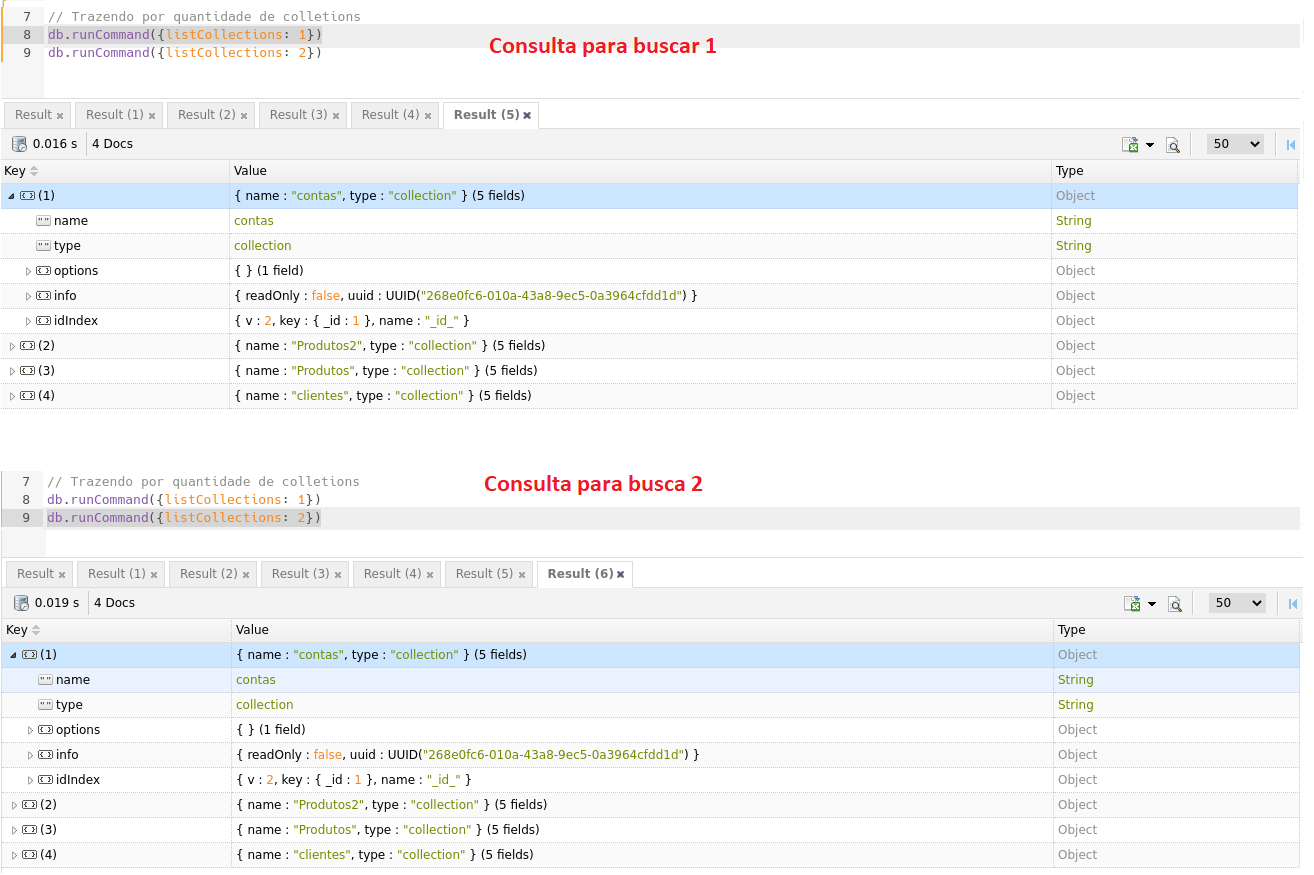Expand the idIndex field in the 0.019 s results
This screenshot has height=875, width=1314.
point(31,780)
